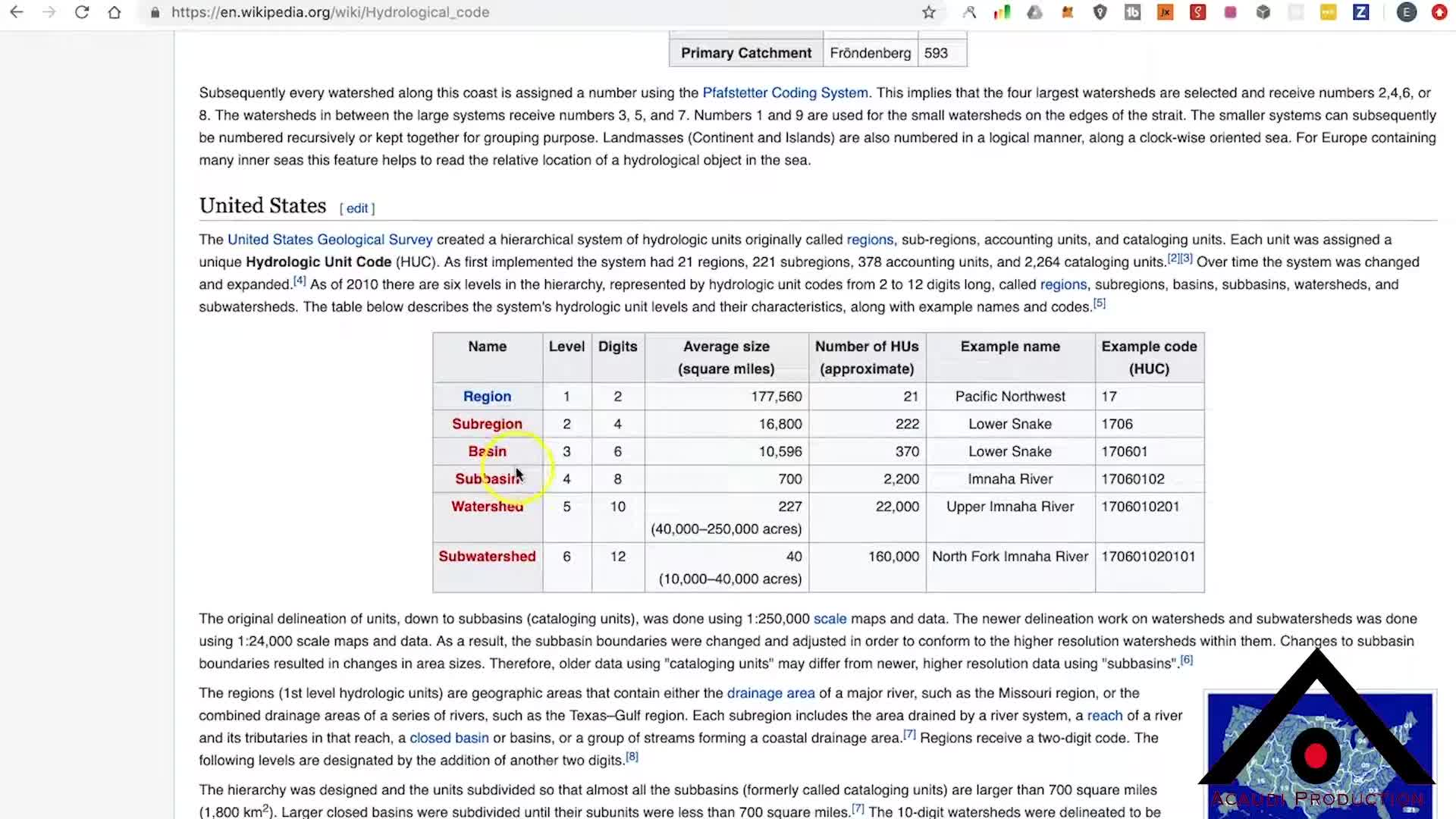
Task: Reload the page
Action: tap(82, 12)
